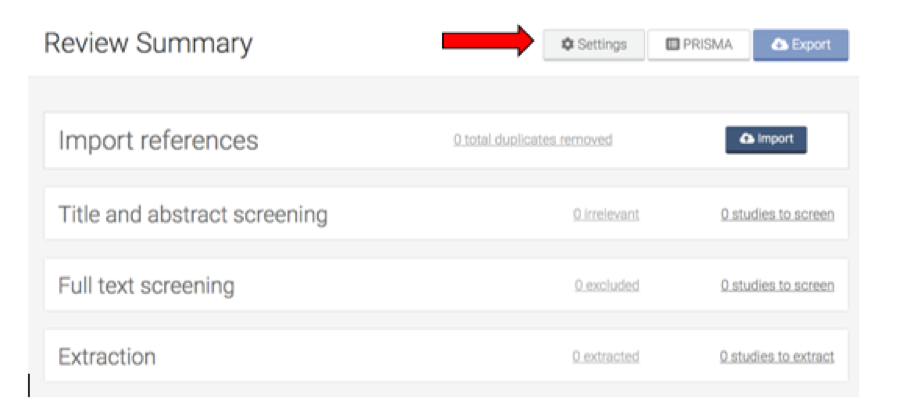
Task: Open '0 total duplicates removed' link
Action: click(532, 140)
